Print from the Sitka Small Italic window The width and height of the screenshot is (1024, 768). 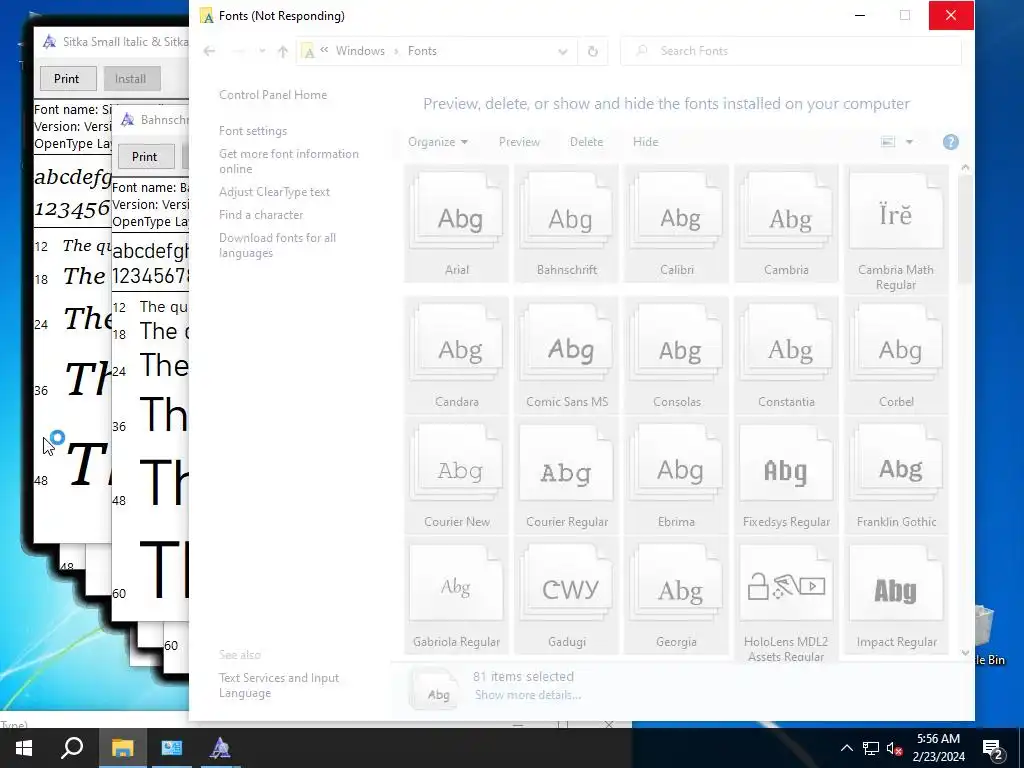pyautogui.click(x=67, y=78)
